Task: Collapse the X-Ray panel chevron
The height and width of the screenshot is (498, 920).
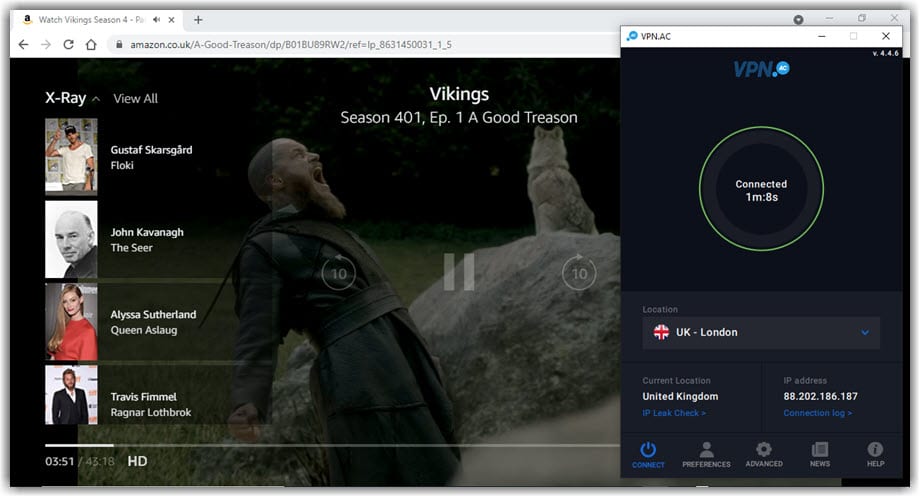Action: point(96,99)
